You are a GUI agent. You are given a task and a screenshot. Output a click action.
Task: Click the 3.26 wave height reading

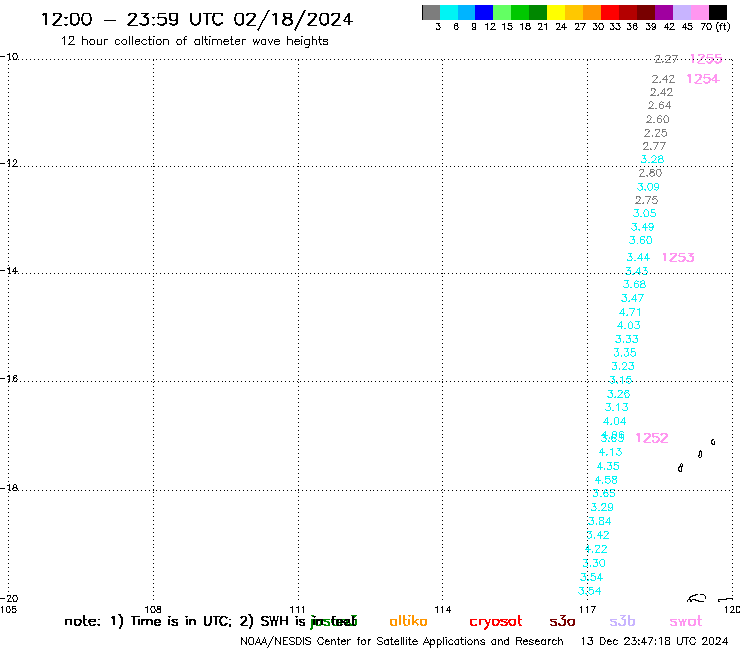(x=619, y=394)
